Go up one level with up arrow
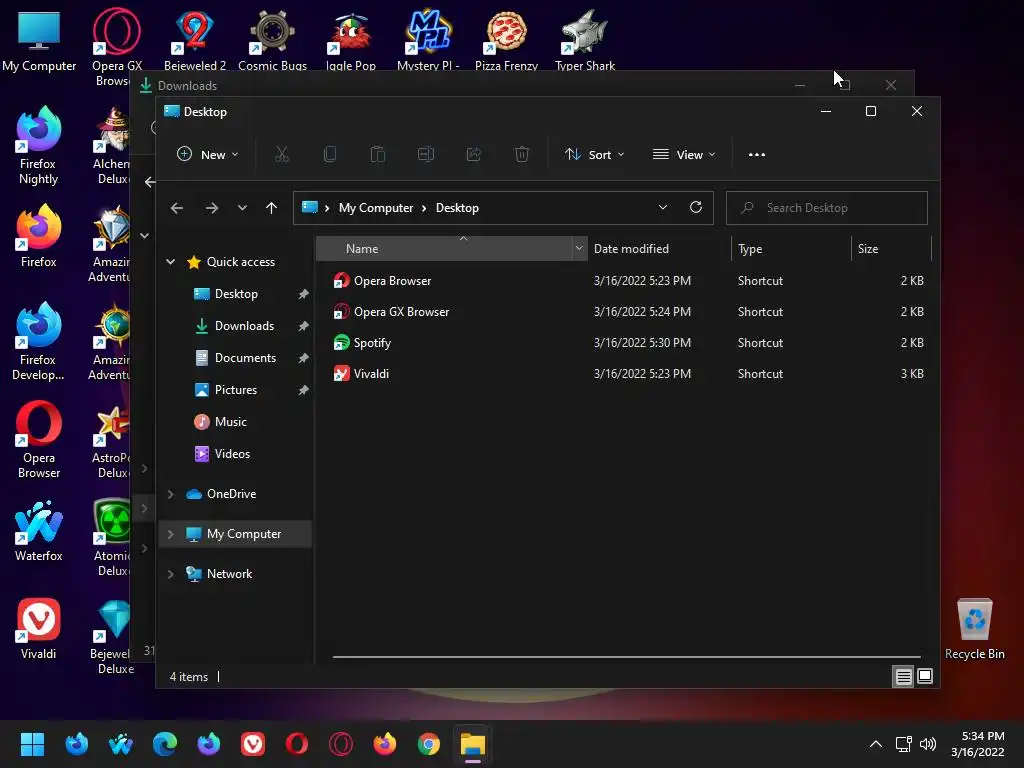1024x768 pixels. (x=271, y=208)
